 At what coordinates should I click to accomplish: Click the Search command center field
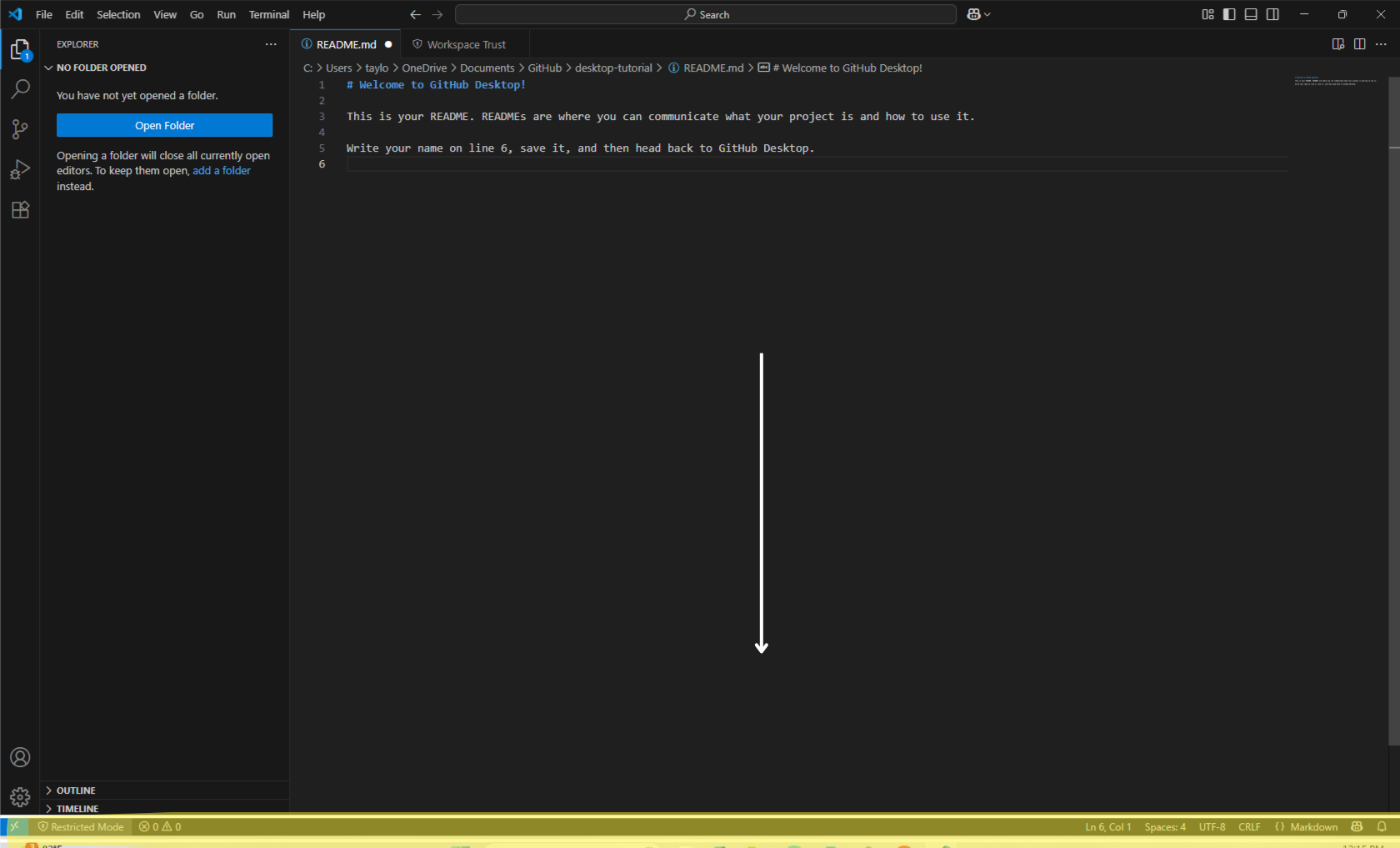[x=706, y=14]
